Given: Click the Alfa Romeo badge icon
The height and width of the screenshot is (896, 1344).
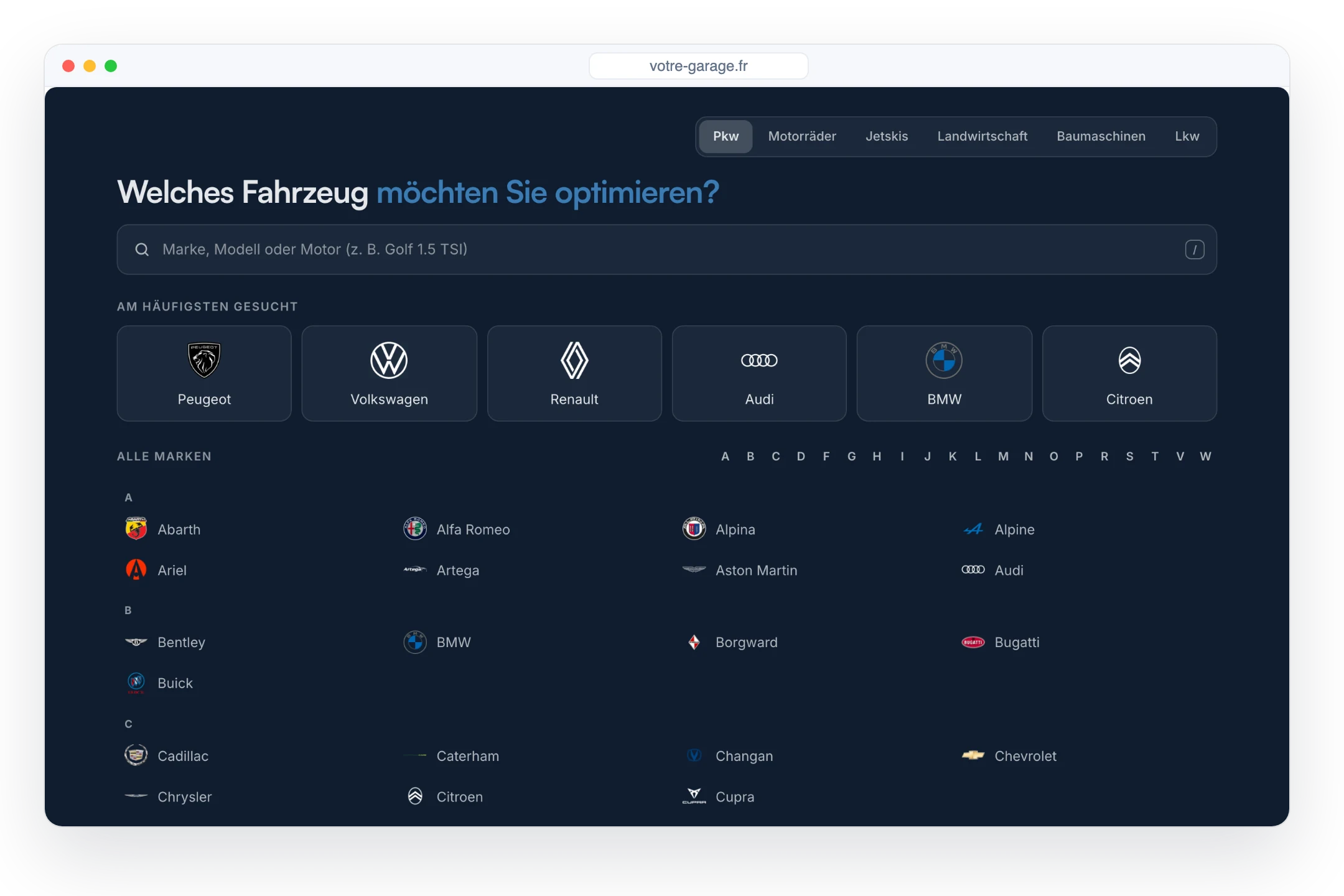Looking at the screenshot, I should point(415,529).
